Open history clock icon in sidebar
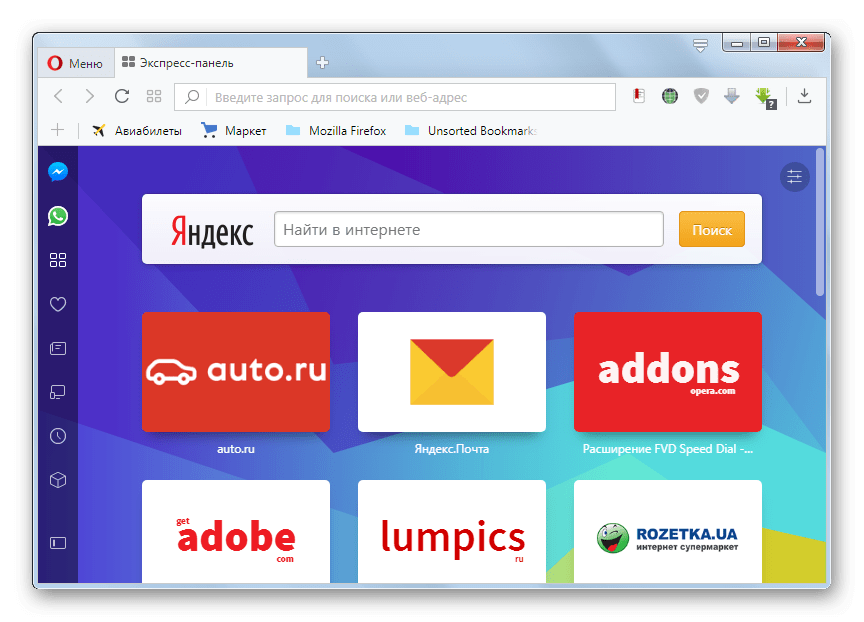The height and width of the screenshot is (622, 864). pos(58,436)
